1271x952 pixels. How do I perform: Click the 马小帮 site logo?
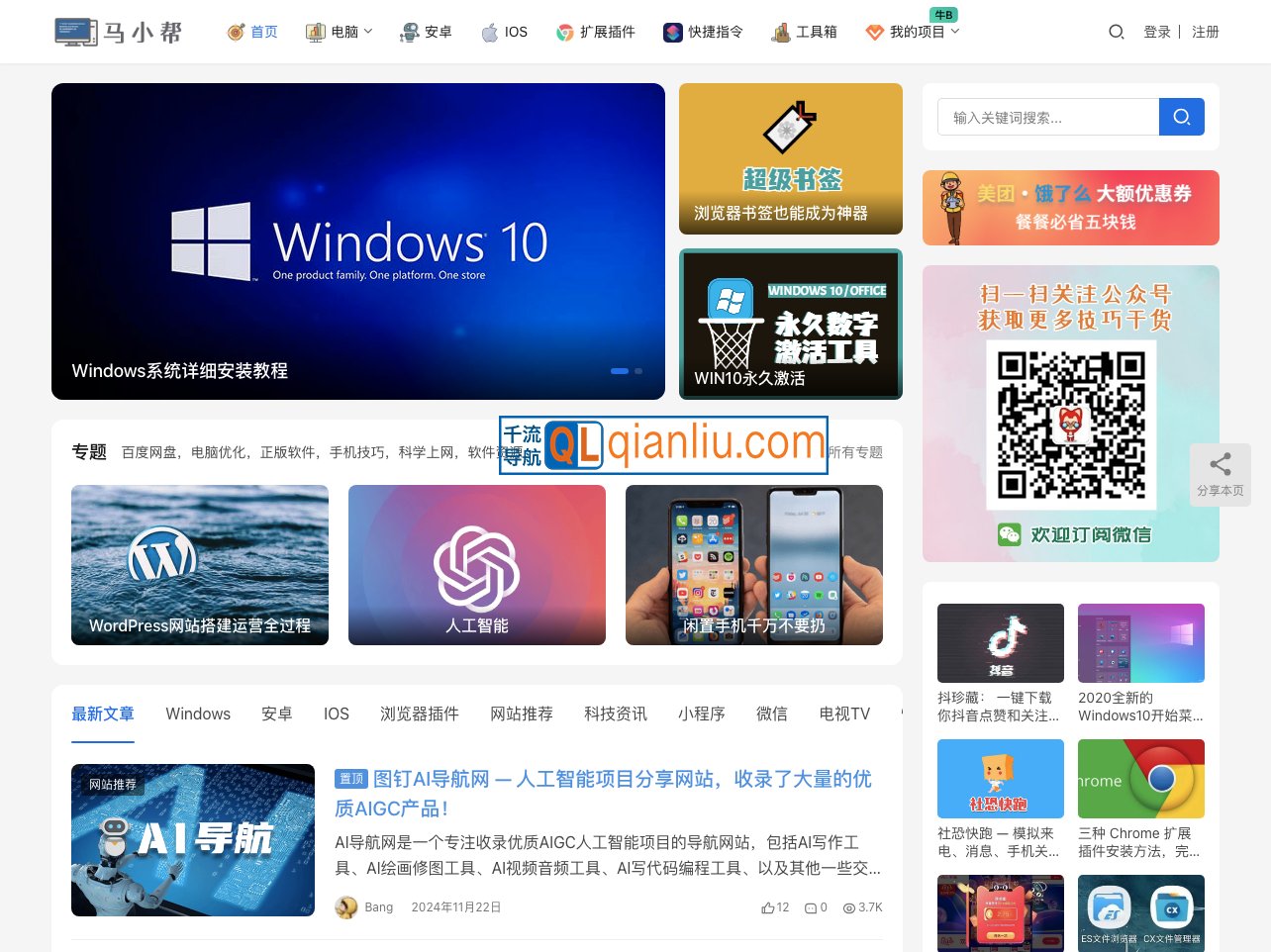[x=119, y=32]
